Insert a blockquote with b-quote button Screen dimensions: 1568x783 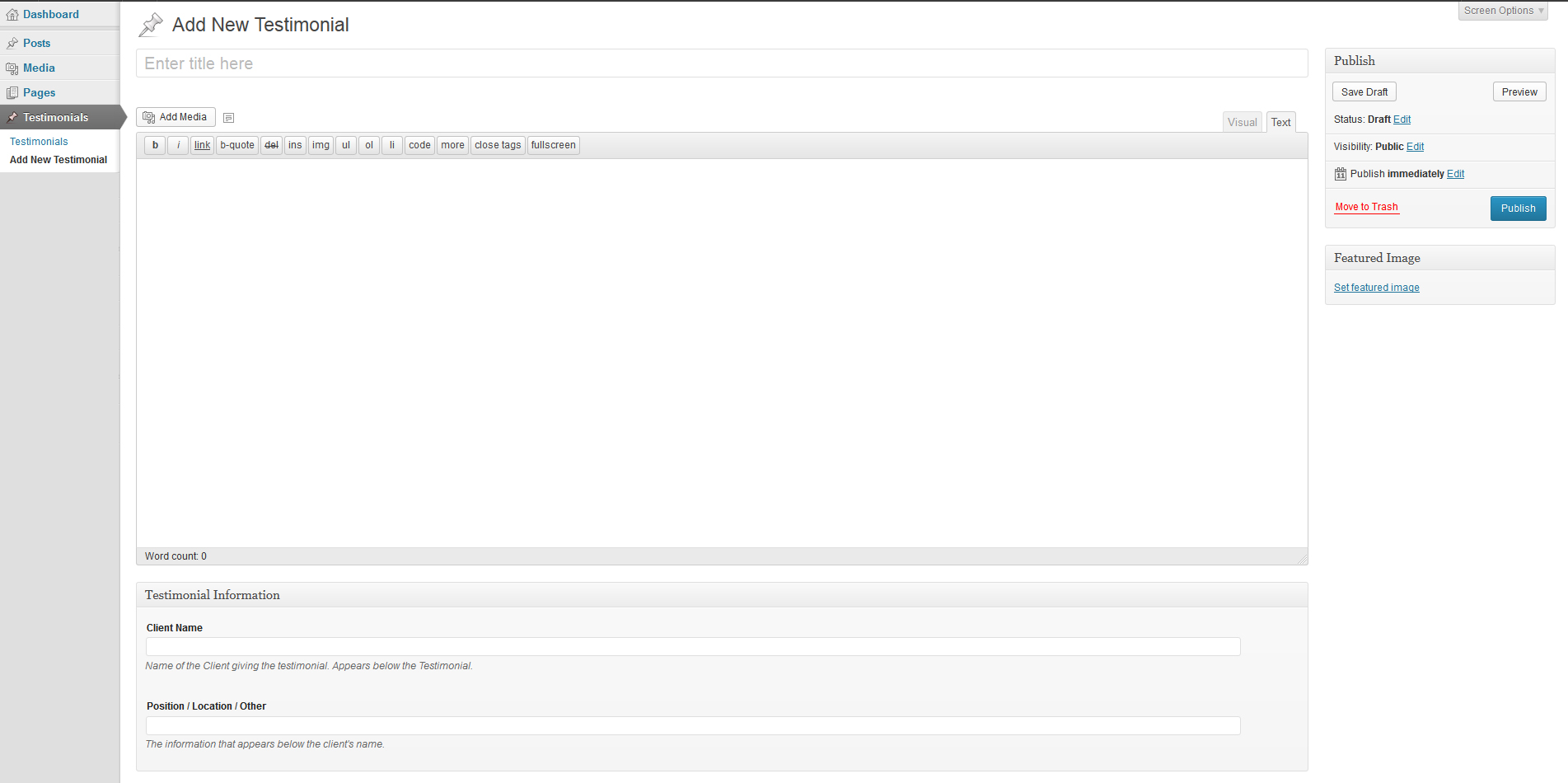click(237, 145)
